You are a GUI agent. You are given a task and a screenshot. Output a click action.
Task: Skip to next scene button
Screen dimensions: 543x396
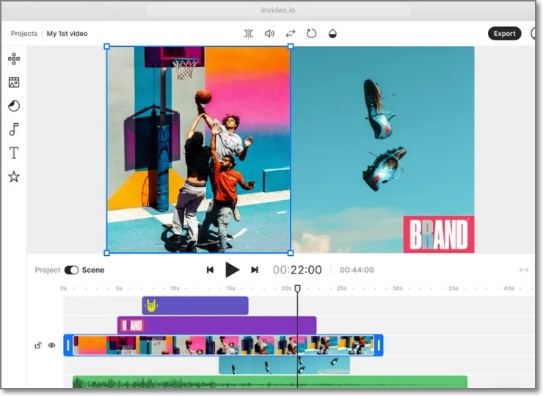point(255,270)
